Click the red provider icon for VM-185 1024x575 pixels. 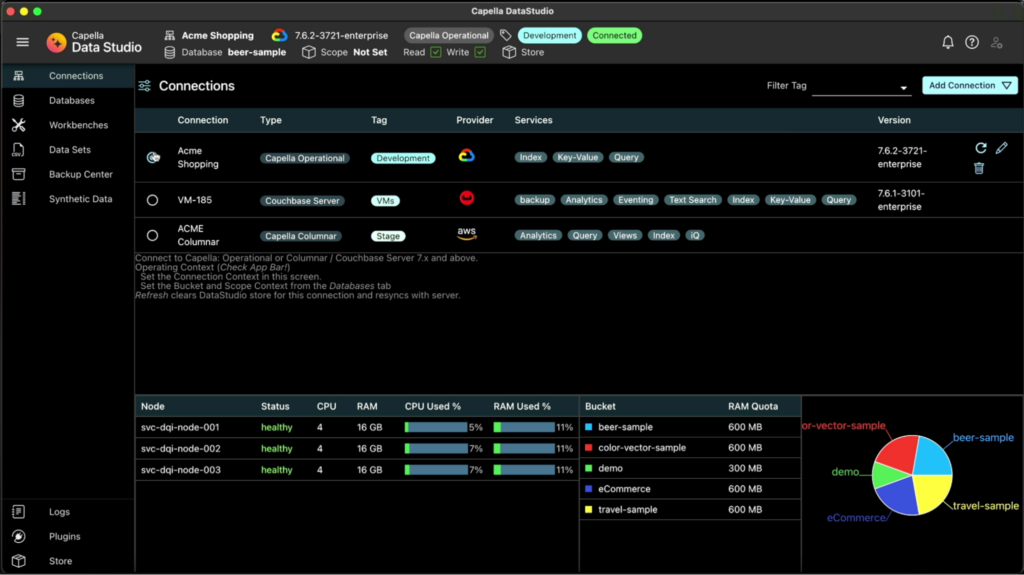pos(466,198)
